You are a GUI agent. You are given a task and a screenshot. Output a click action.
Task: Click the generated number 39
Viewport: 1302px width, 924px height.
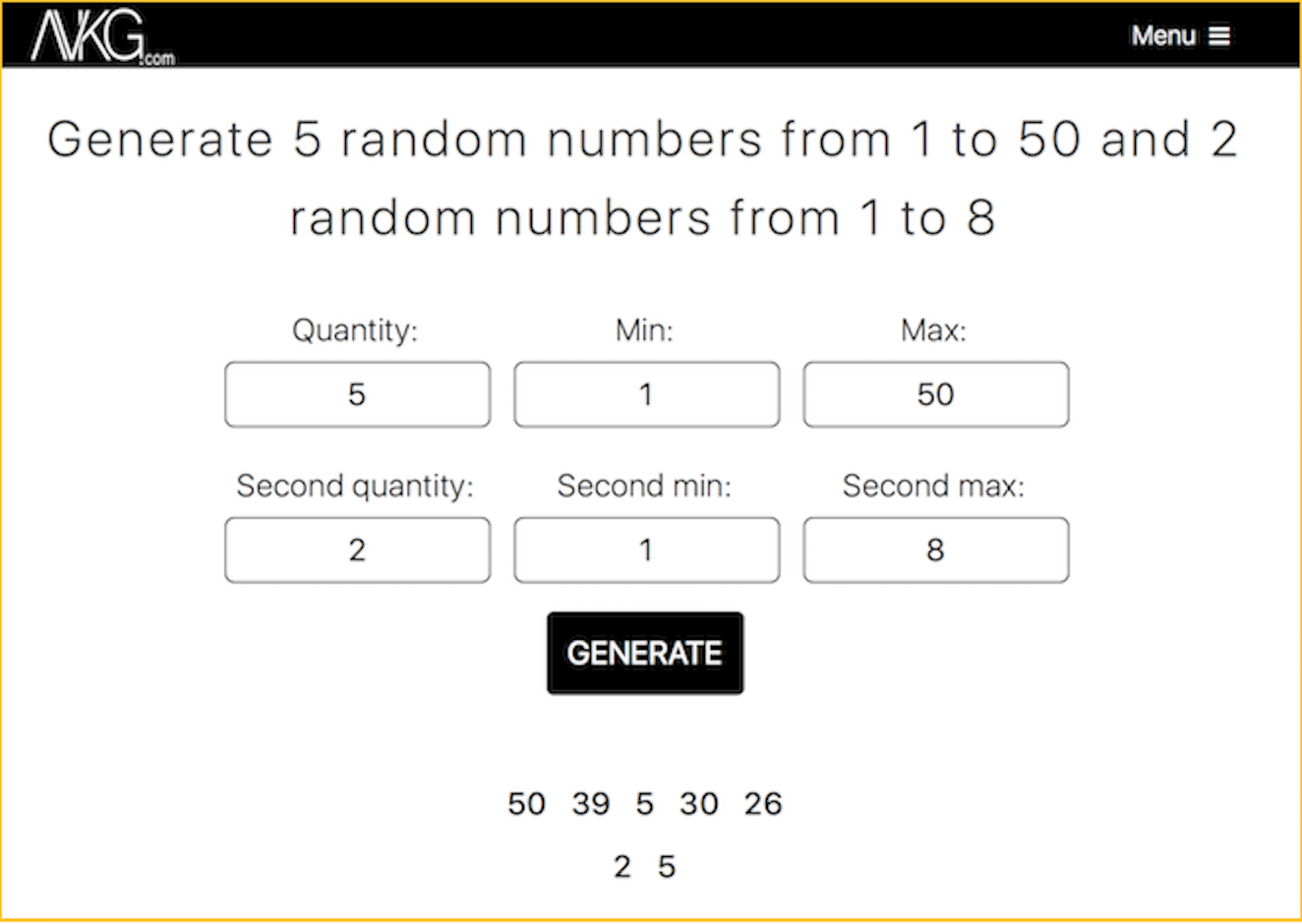coord(591,804)
